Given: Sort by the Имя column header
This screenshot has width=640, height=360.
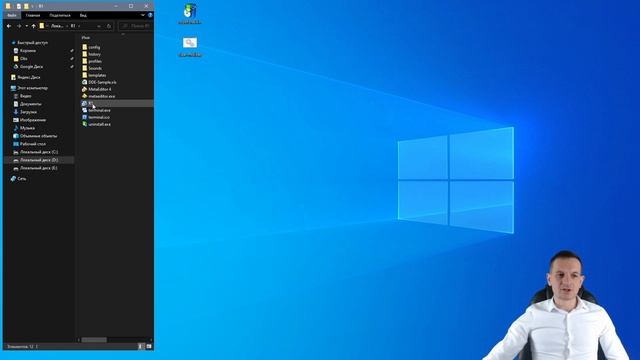Looking at the screenshot, I should 86,38.
